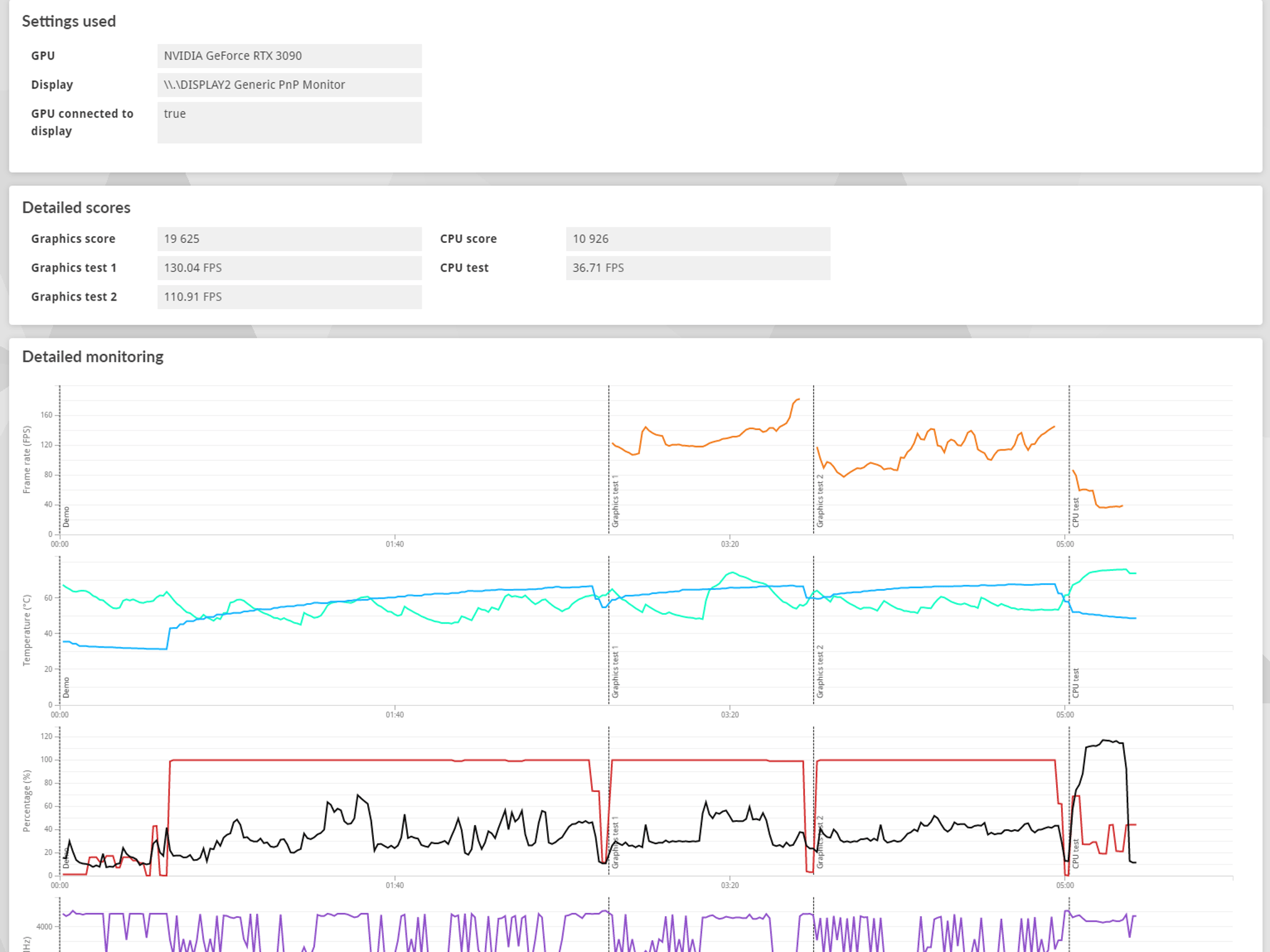Click the Settings used heading
Viewport: 1270px width, 952px height.
tap(69, 22)
